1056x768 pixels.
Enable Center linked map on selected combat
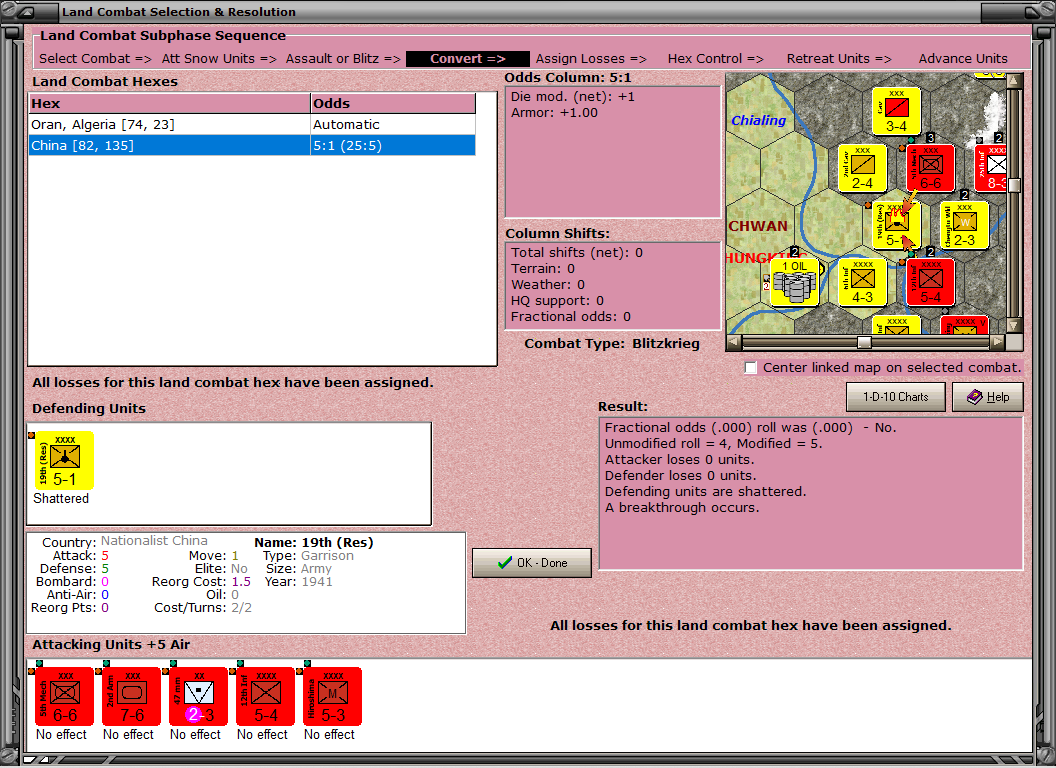(x=751, y=368)
